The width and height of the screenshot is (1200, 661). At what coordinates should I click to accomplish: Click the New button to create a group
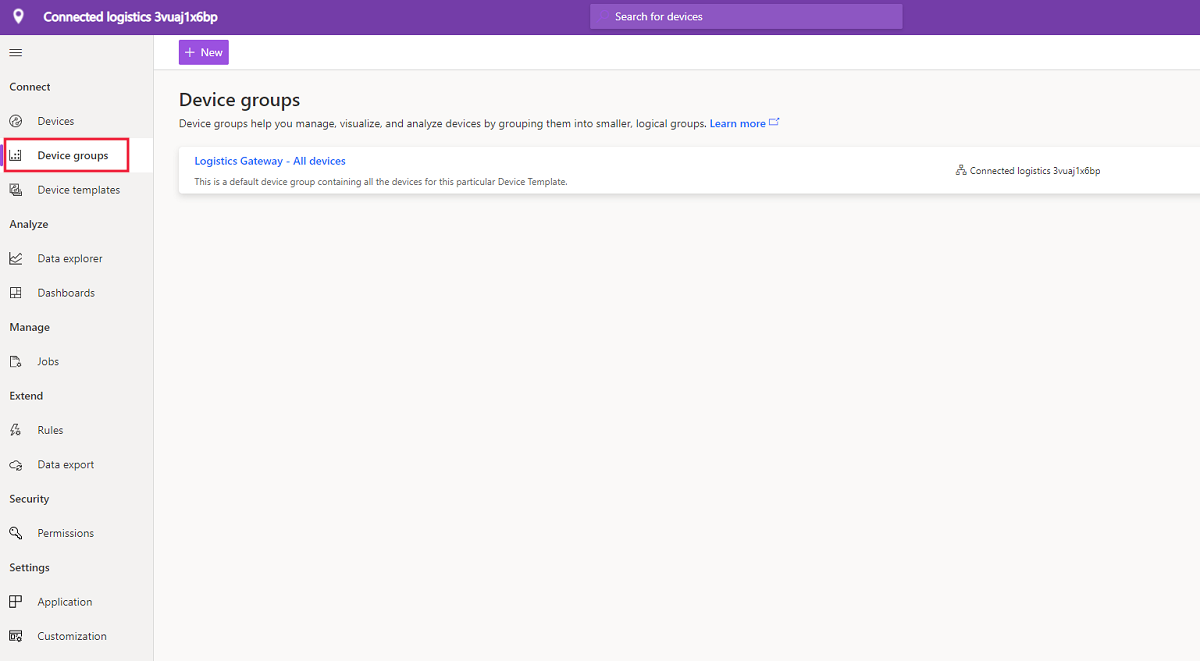coord(203,51)
